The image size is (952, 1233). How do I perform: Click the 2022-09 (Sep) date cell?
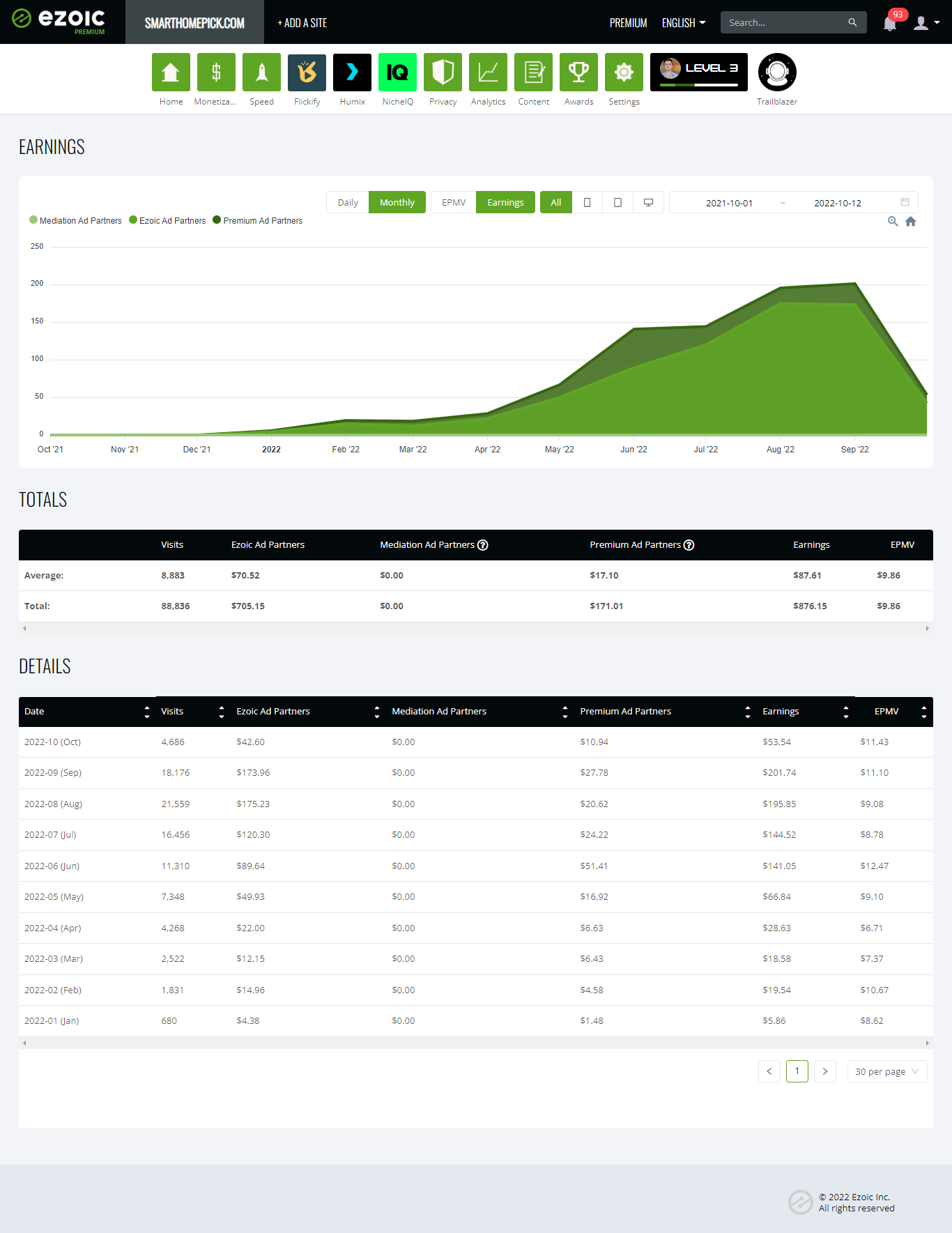[53, 773]
